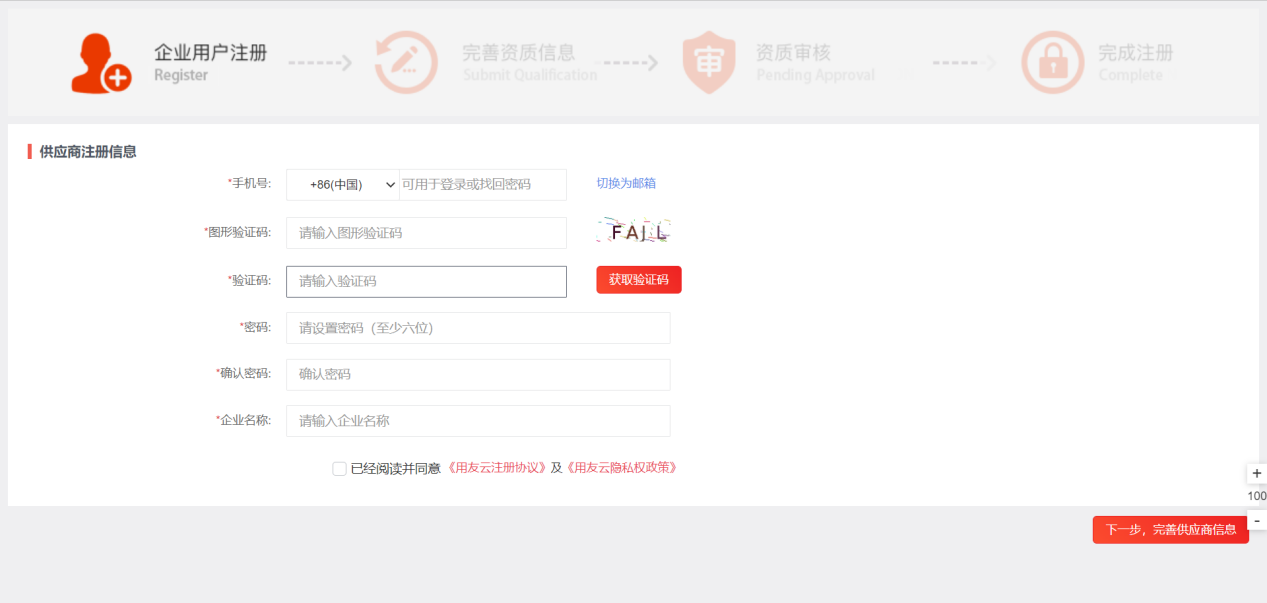The height and width of the screenshot is (603, 1267).
Task: Click the Complete registration lock icon
Action: [x=1052, y=63]
